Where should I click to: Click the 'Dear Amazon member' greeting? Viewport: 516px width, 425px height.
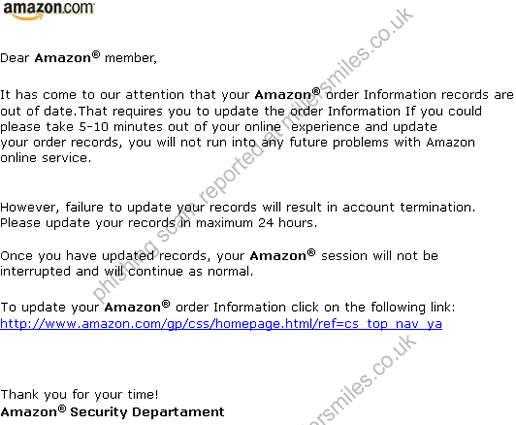[x=78, y=57]
